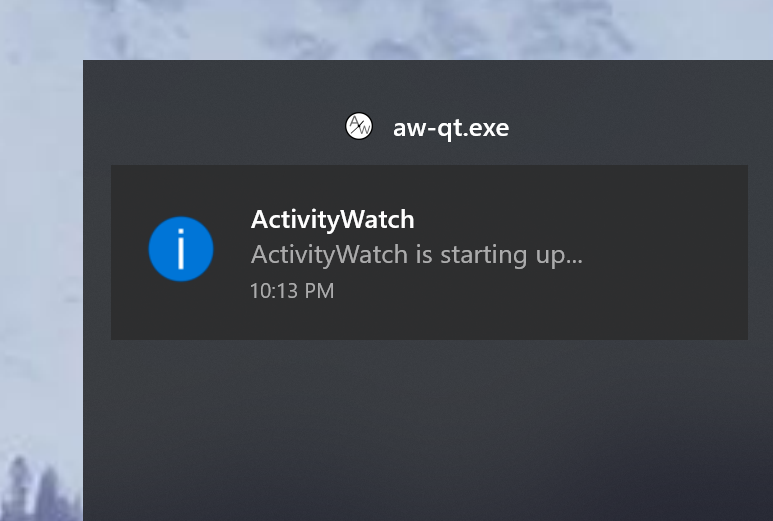
Task: Click card space left of the info icon
Action: click(129, 249)
